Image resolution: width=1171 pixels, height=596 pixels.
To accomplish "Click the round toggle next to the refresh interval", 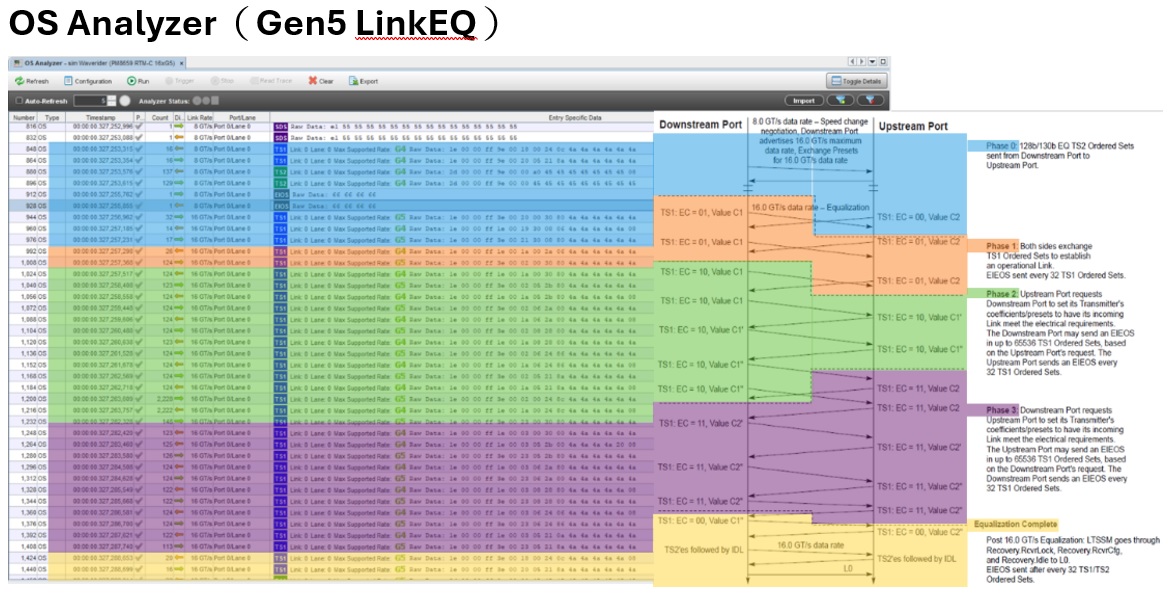I will point(125,101).
